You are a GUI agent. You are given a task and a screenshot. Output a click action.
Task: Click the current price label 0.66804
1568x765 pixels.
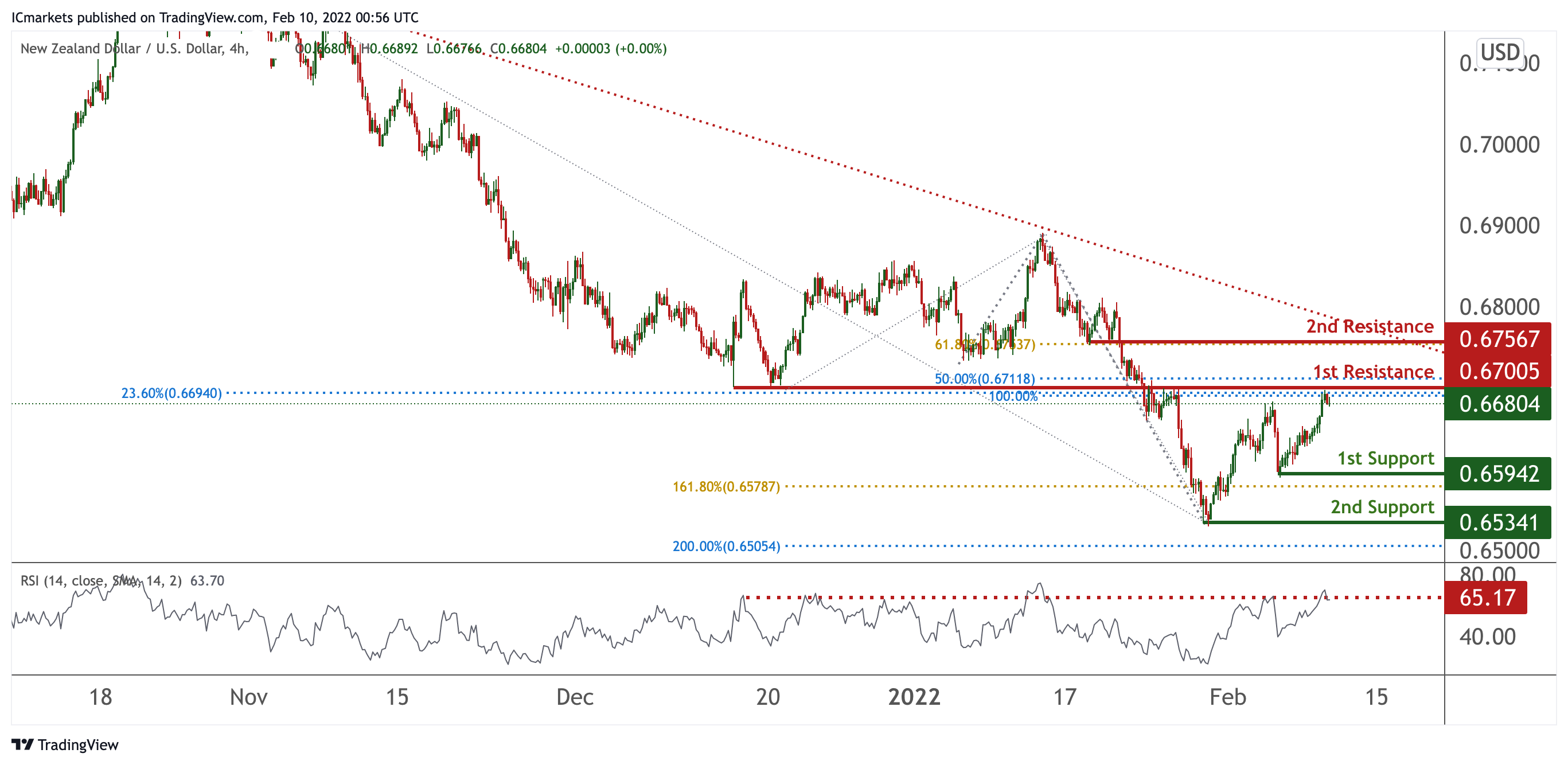click(x=1498, y=404)
